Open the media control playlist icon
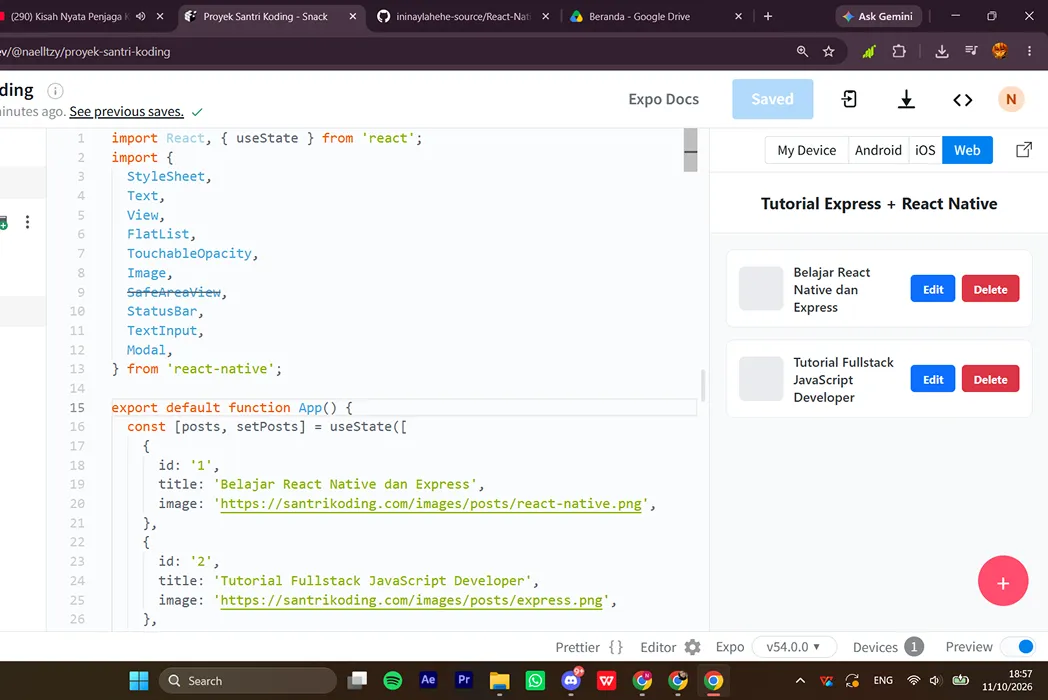 point(971,50)
